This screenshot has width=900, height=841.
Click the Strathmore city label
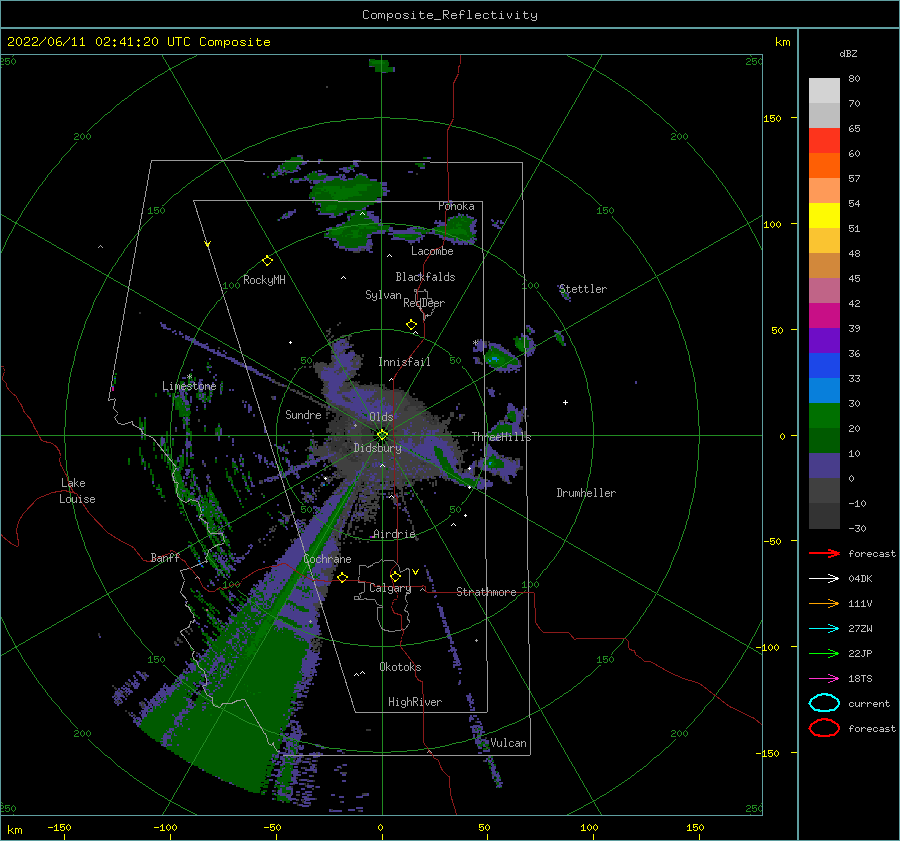[486, 592]
